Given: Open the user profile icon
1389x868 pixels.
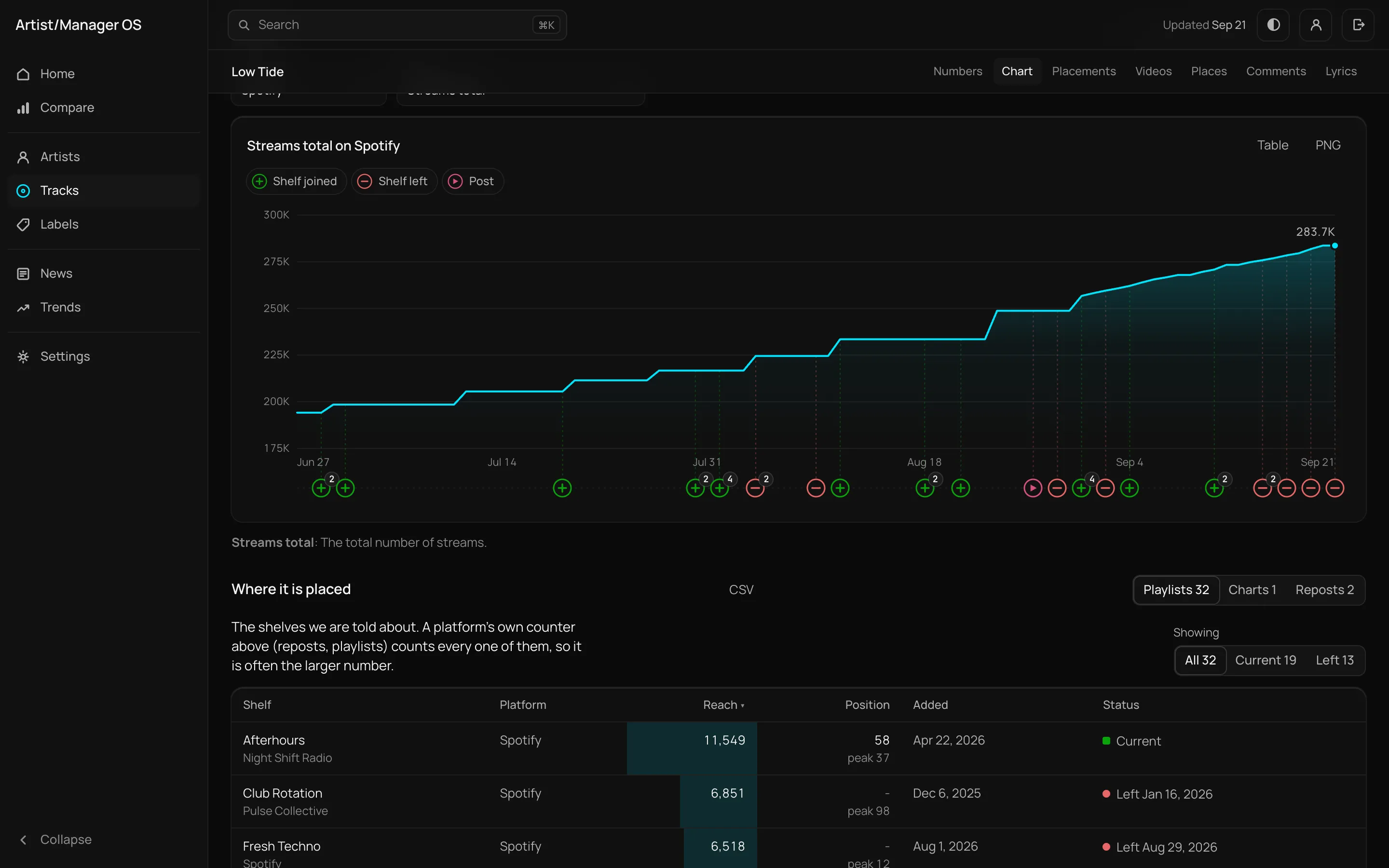Looking at the screenshot, I should 1316,25.
